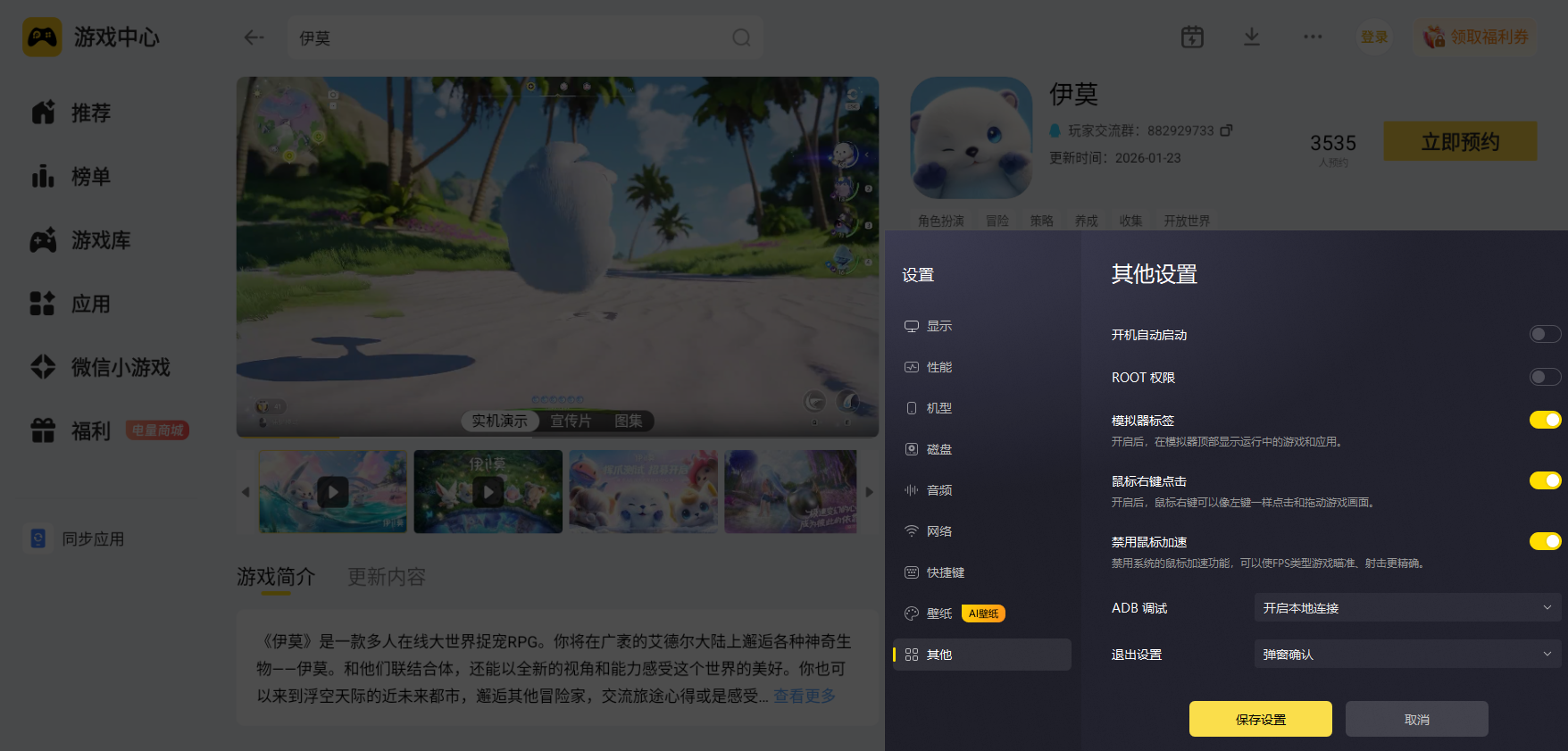Select the 更新内容 tab
This screenshot has height=751, width=1568.
pos(387,577)
